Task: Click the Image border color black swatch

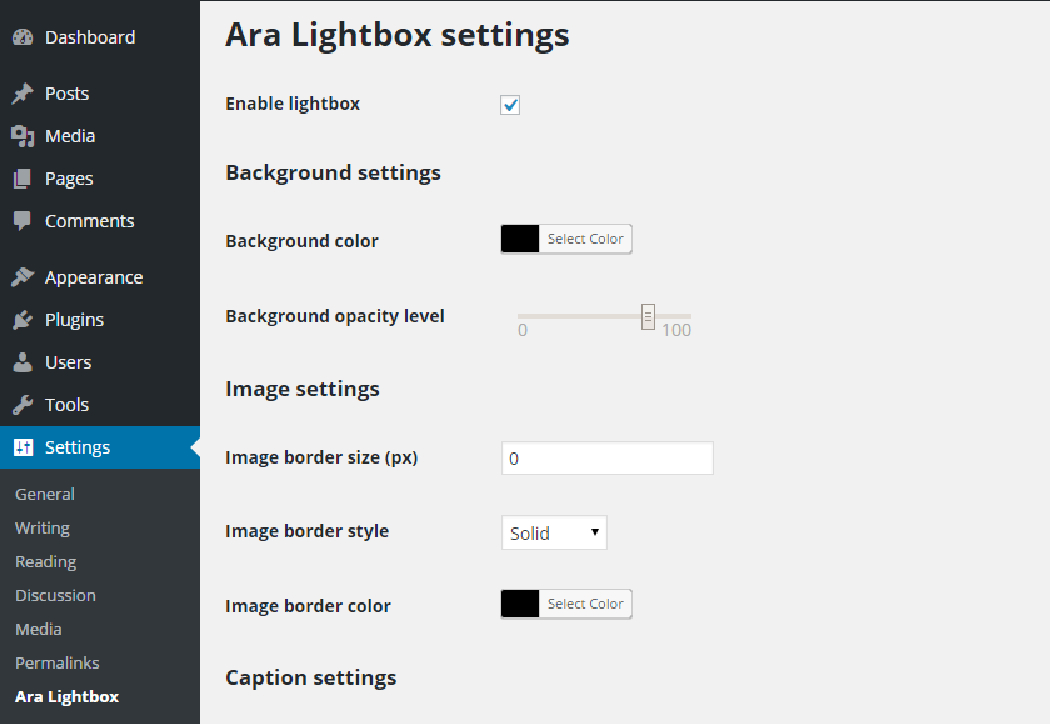Action: coord(520,604)
